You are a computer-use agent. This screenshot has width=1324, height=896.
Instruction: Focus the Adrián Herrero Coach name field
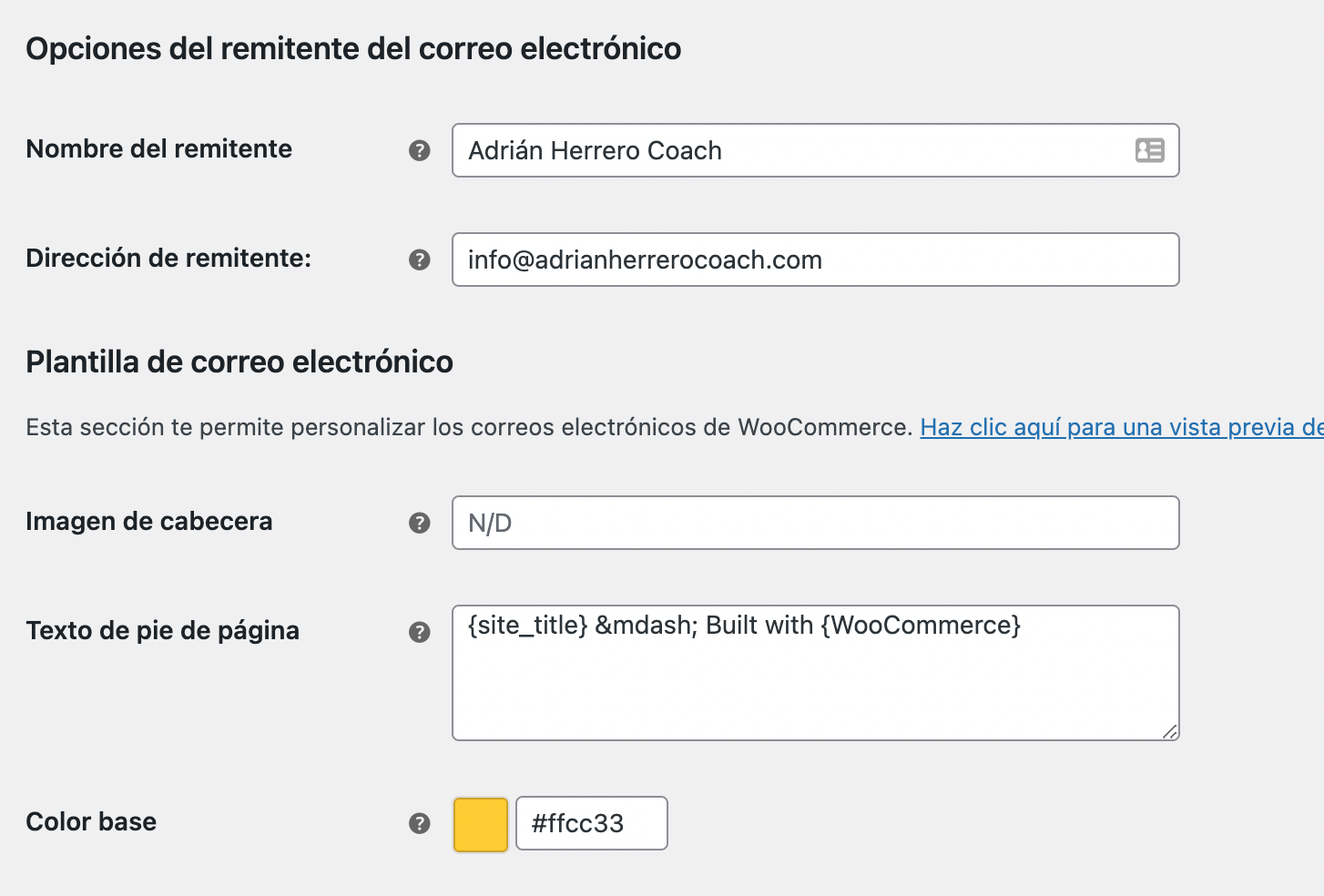tap(816, 150)
